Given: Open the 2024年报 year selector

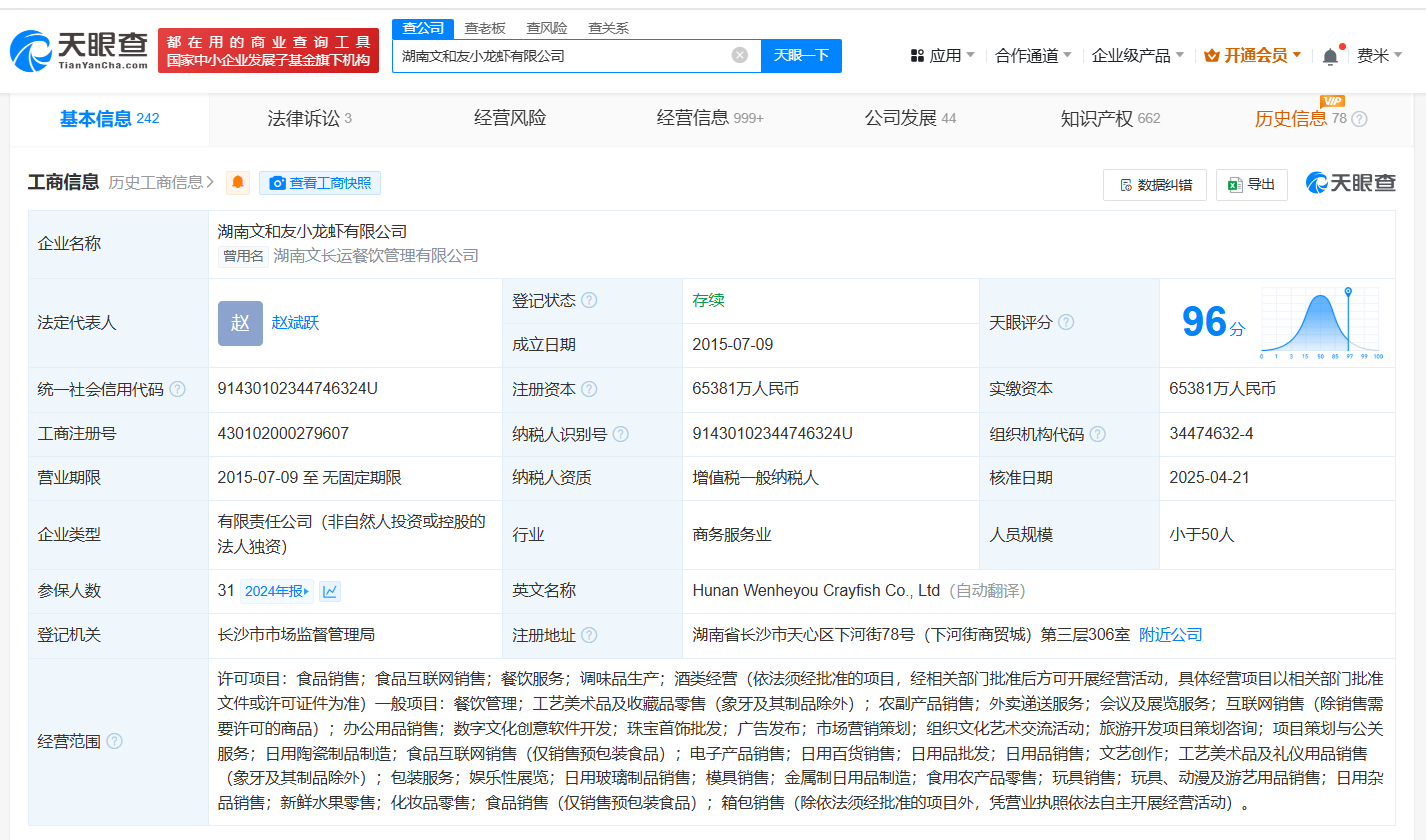Looking at the screenshot, I should tap(276, 591).
